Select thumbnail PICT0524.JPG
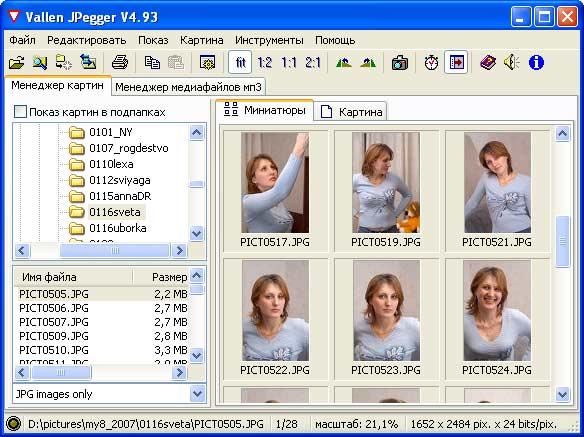This screenshot has width=584, height=437. tap(497, 319)
